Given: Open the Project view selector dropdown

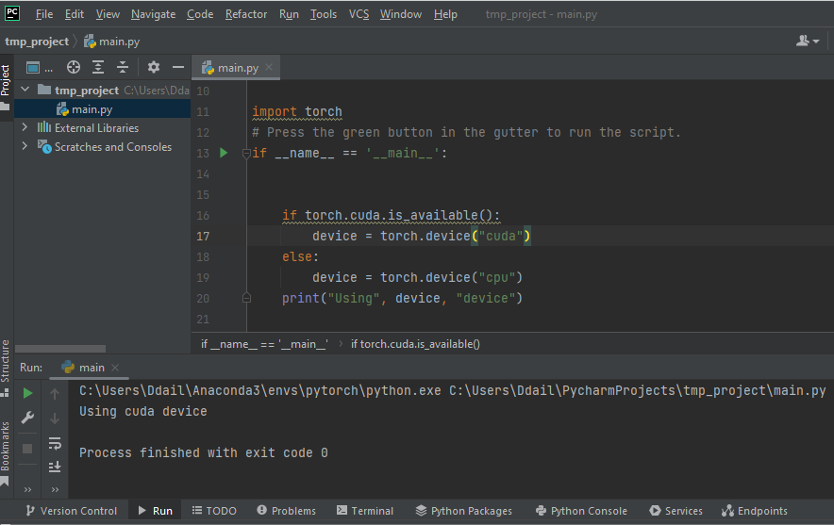Looking at the screenshot, I should (x=39, y=68).
